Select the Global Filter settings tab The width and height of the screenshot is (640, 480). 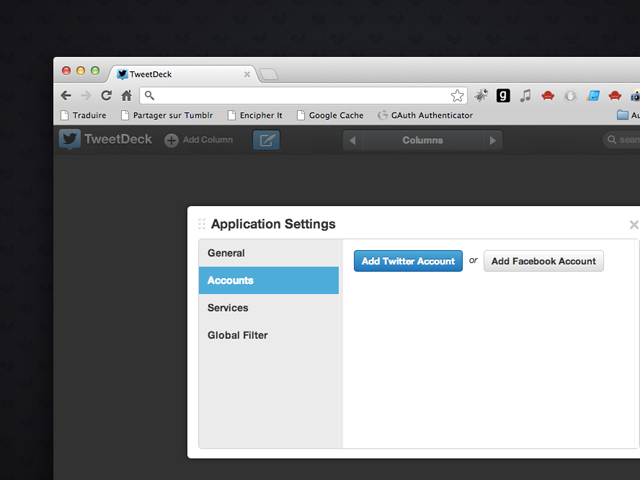(269, 335)
